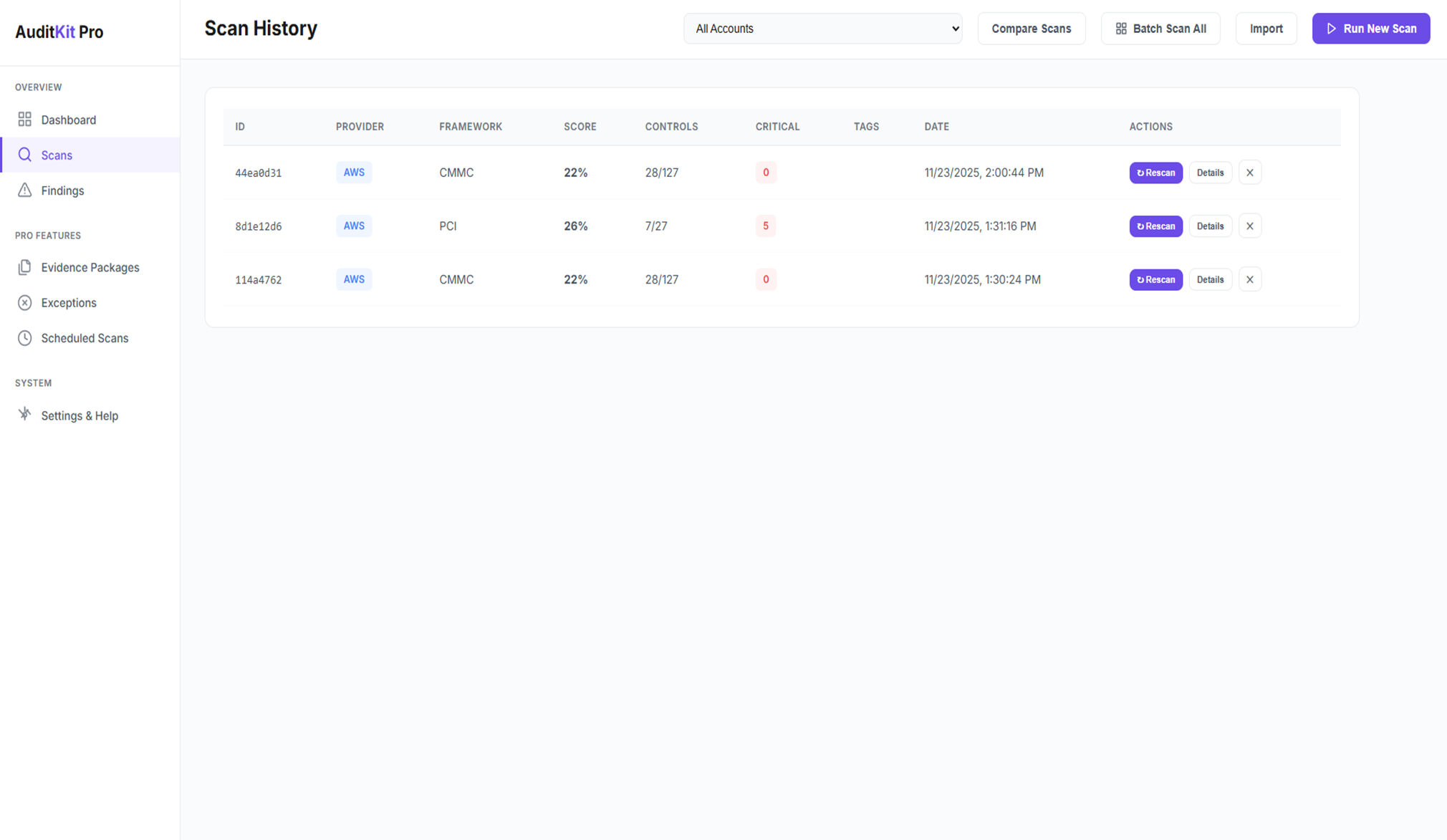Open Details for scan 114a4762
The width and height of the screenshot is (1447, 840).
(1210, 280)
